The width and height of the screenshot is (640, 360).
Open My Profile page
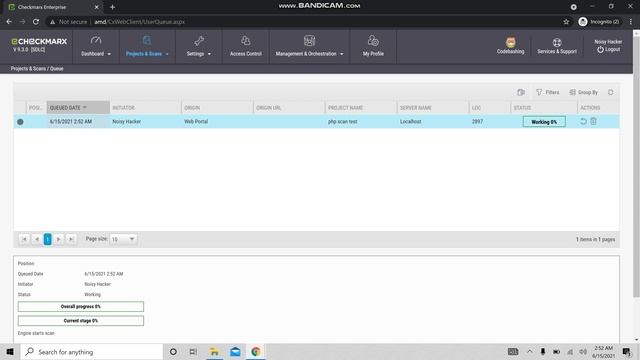373,47
